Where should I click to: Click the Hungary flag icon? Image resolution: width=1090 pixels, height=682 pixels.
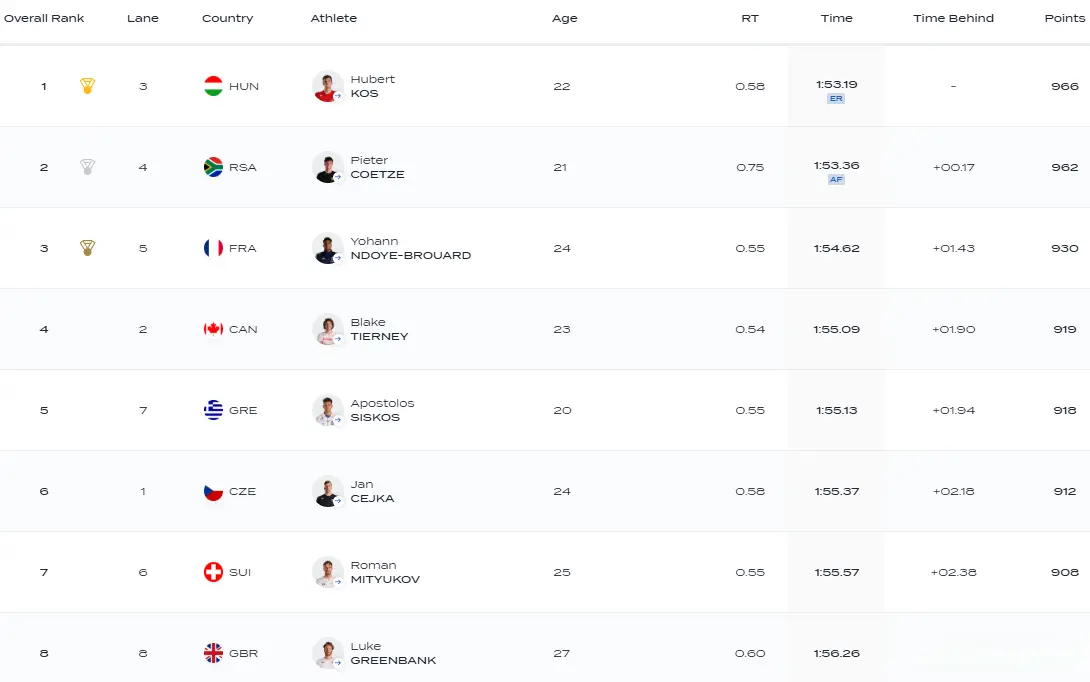[213, 86]
